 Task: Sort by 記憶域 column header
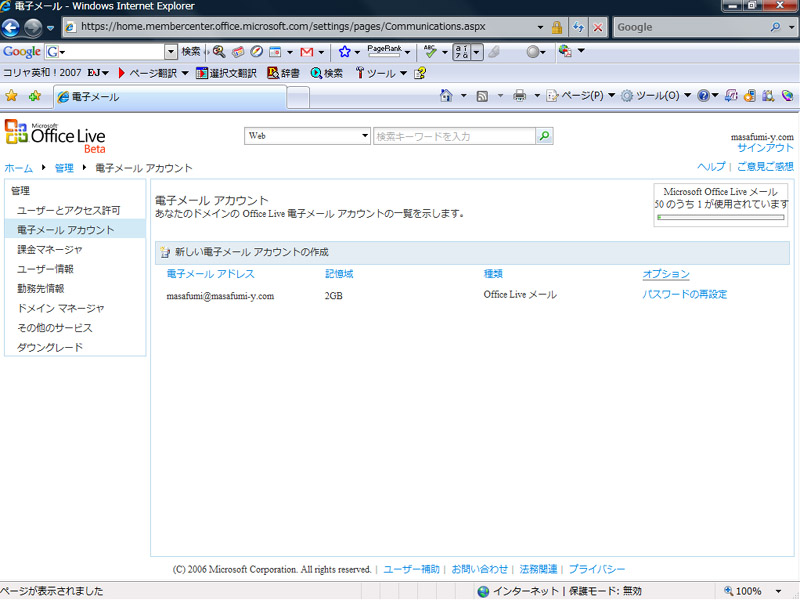(x=339, y=273)
